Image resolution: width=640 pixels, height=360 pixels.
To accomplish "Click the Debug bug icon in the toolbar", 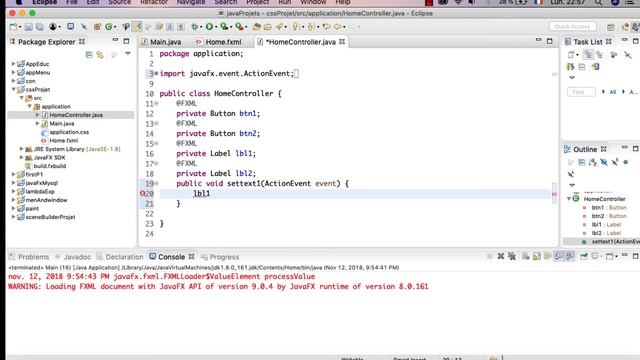I will [195, 27].
